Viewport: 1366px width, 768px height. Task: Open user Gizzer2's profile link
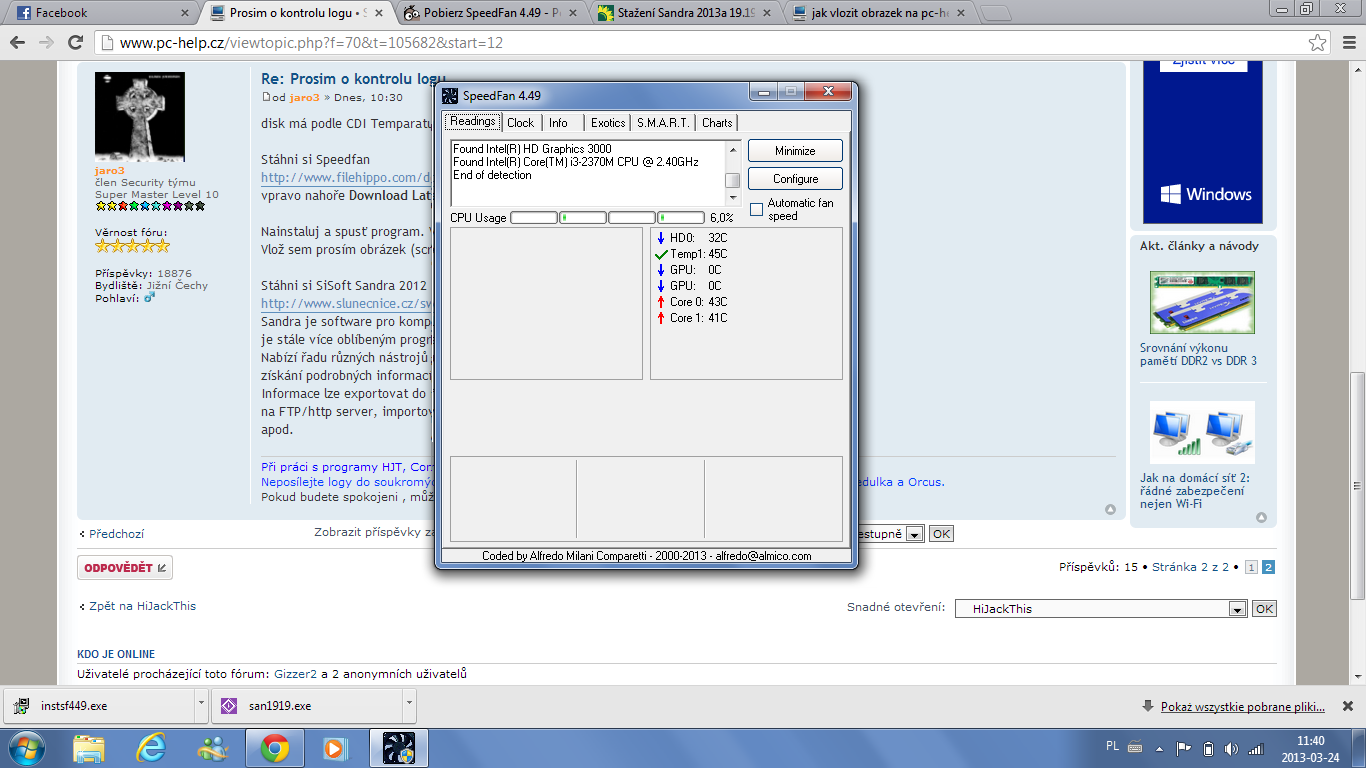click(293, 674)
